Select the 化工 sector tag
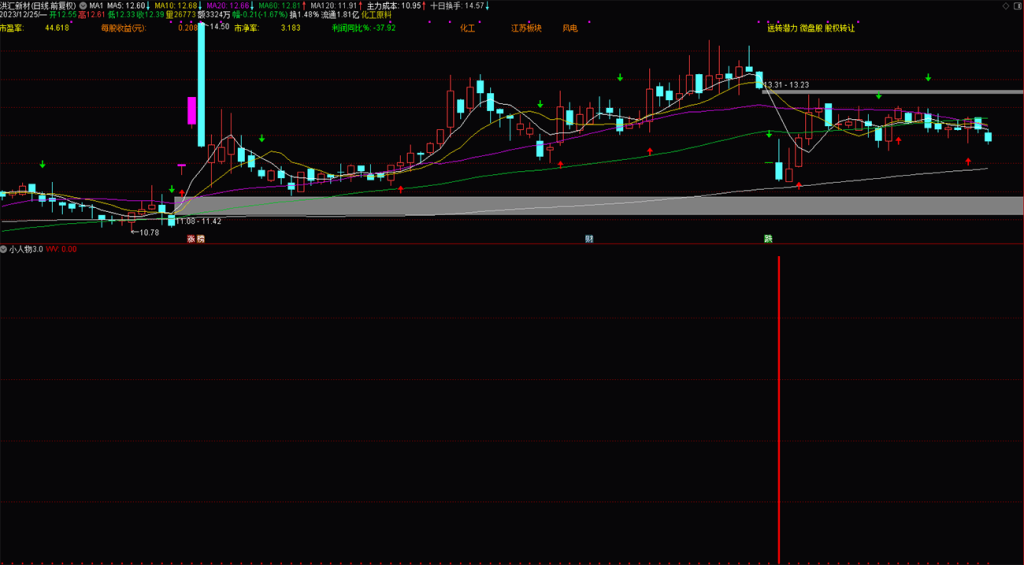Screen dimensions: 1024x565 click(467, 28)
